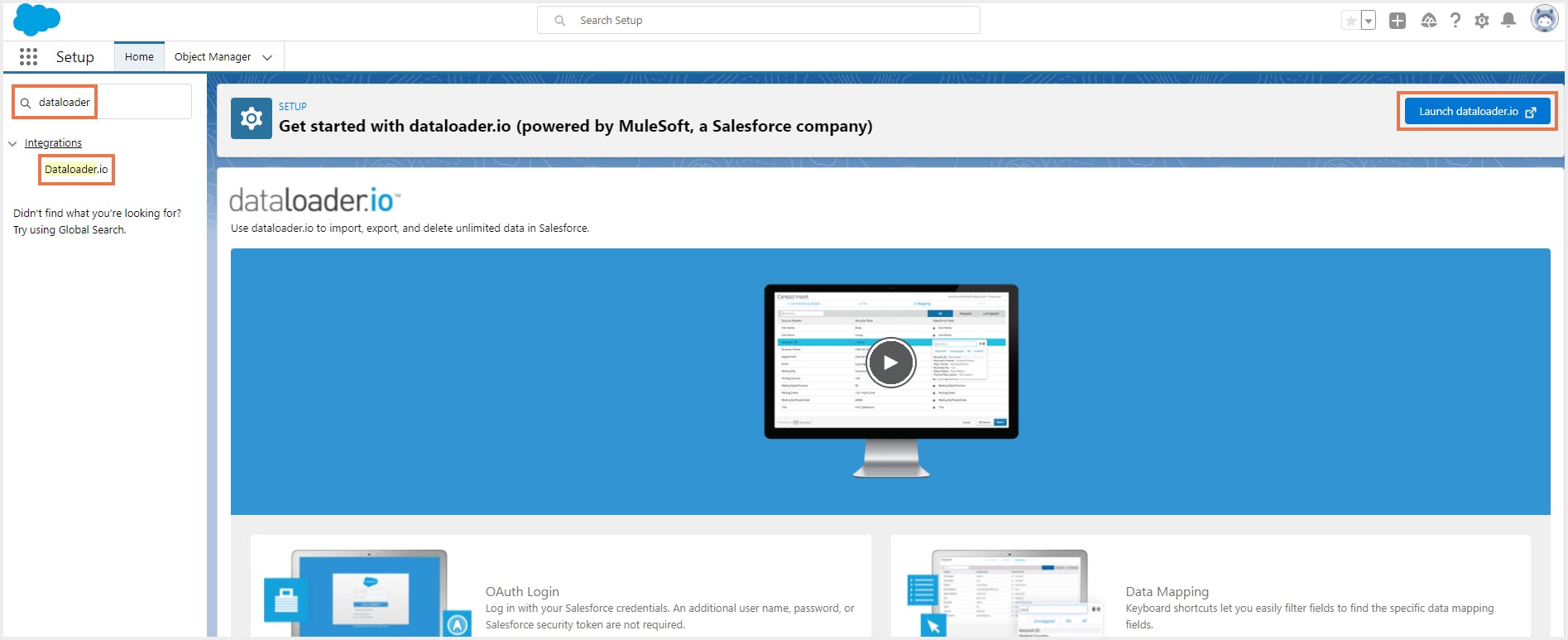This screenshot has width=1568, height=640.
Task: Click the Setup app name label
Action: point(75,56)
